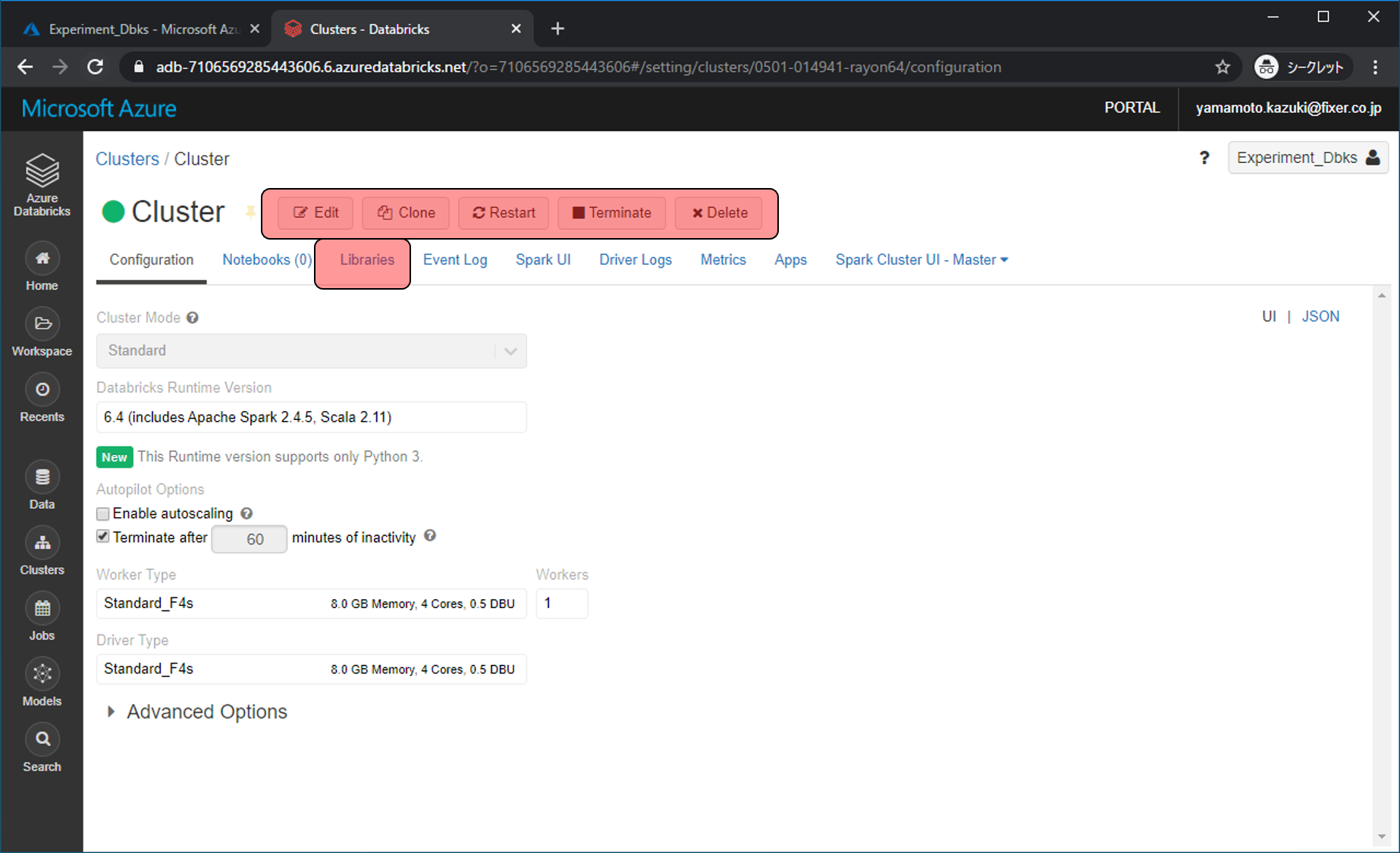This screenshot has width=1400, height=853.
Task: Close the Experiment_Dbks browser tab
Action: pos(255,29)
